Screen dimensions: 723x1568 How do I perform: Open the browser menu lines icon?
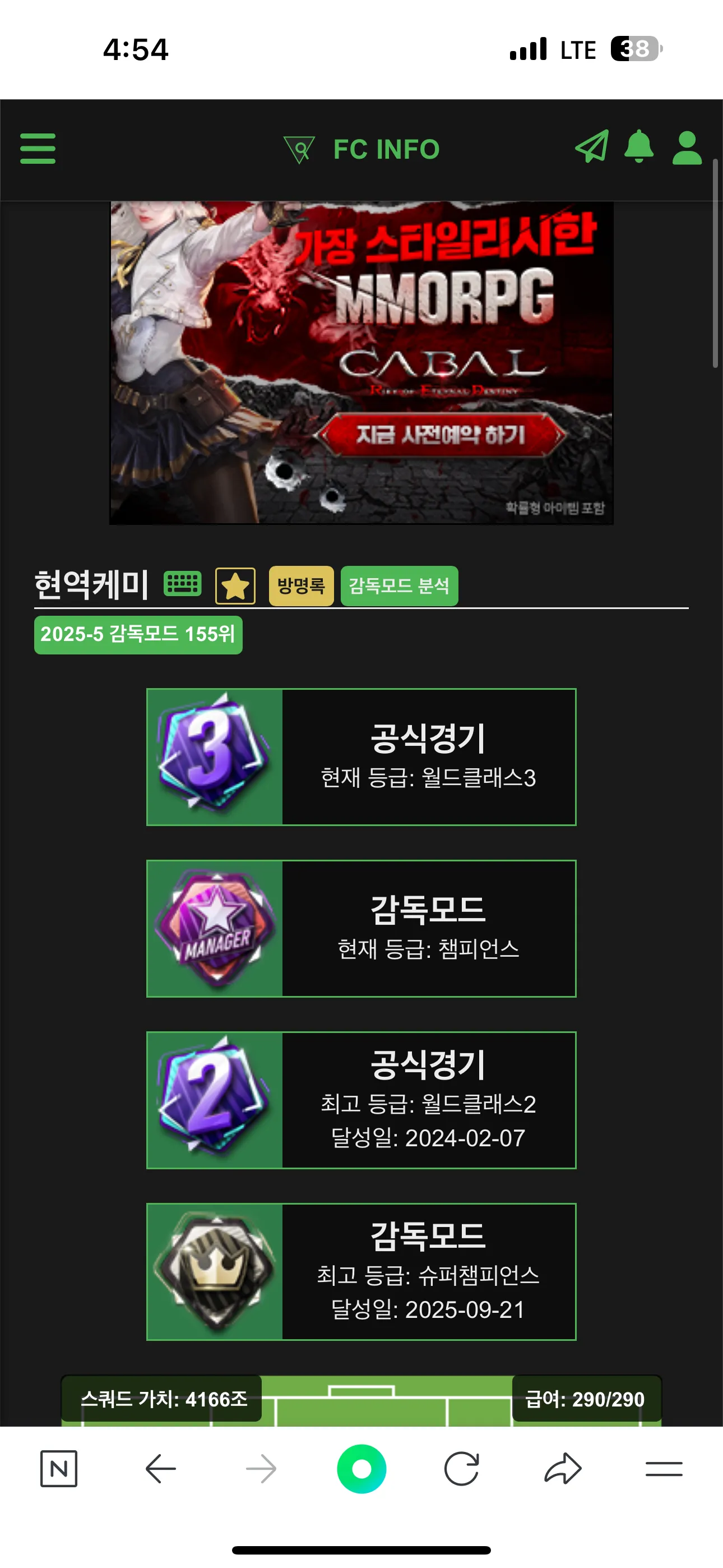[x=664, y=1469]
